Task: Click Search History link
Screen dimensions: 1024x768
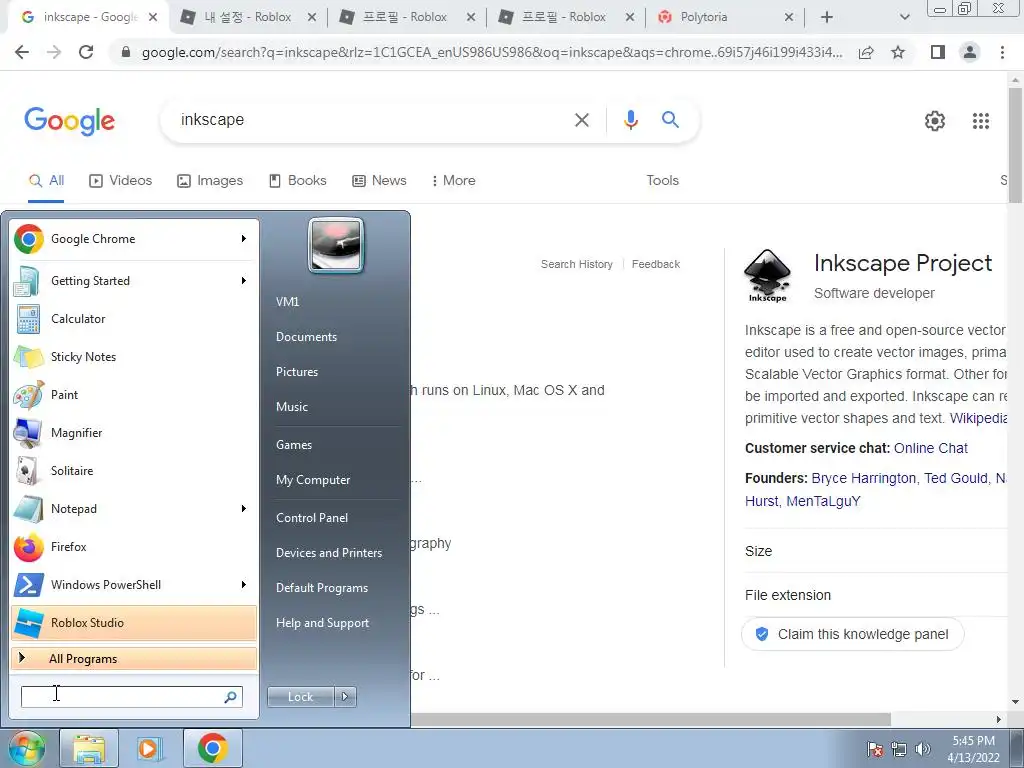Action: coord(577,264)
